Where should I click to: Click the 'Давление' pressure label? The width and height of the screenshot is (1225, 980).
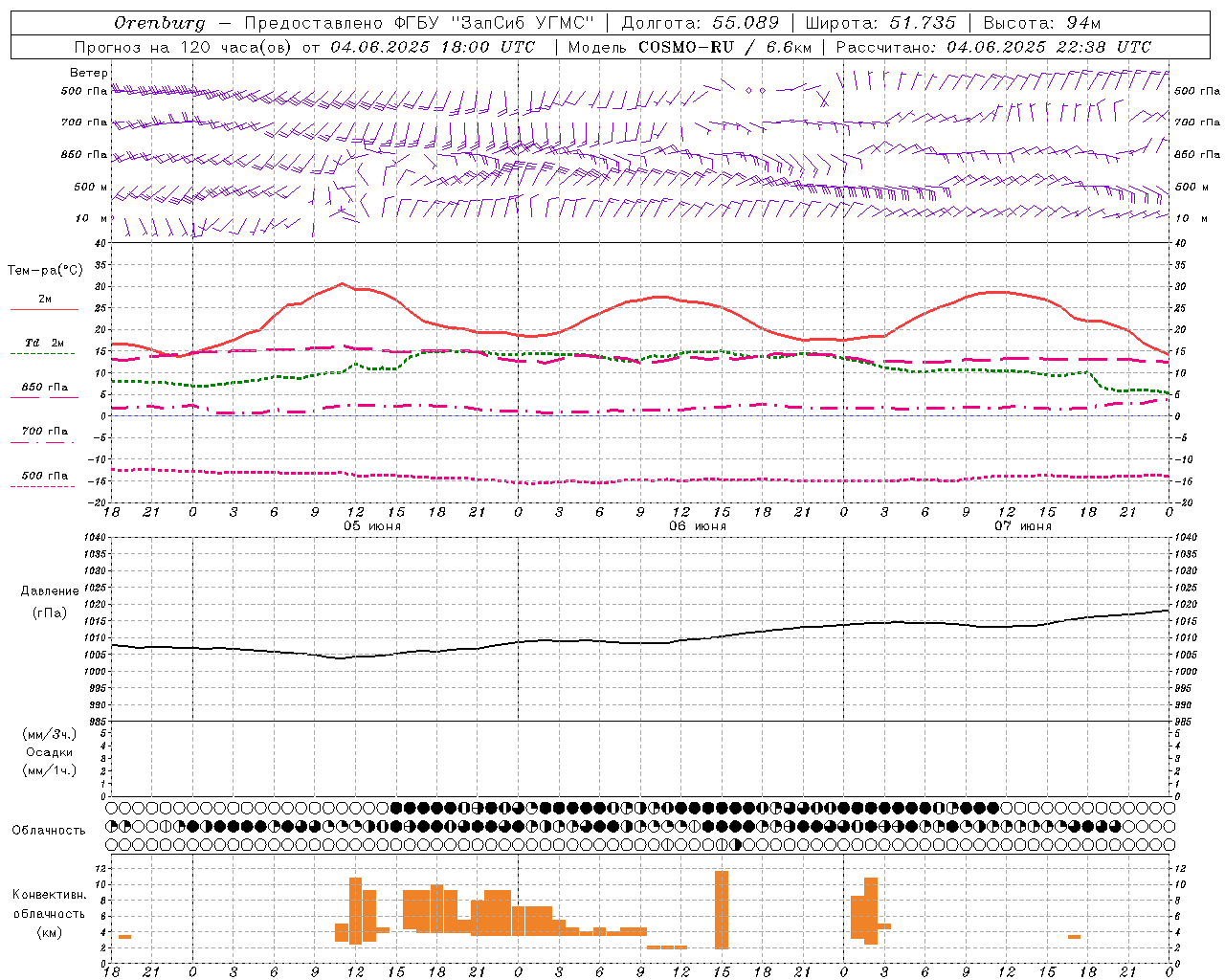click(50, 591)
